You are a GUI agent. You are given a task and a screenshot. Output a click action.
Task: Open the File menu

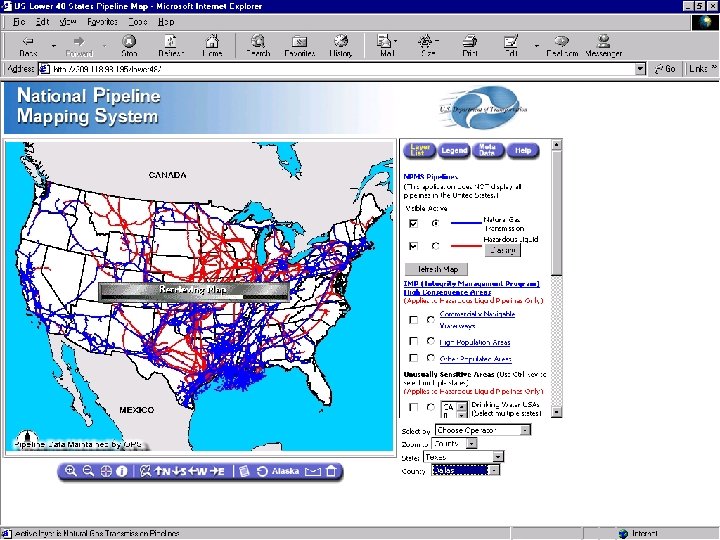click(19, 22)
